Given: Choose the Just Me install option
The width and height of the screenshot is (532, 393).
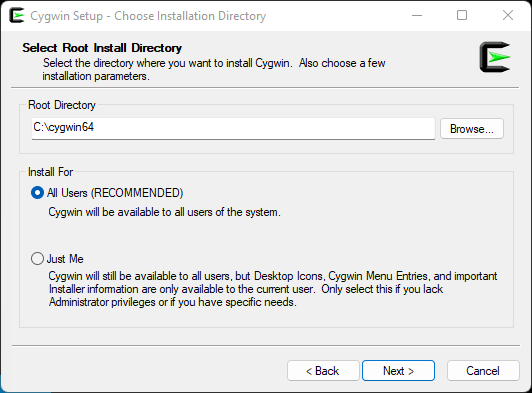Looking at the screenshot, I should click(37, 259).
